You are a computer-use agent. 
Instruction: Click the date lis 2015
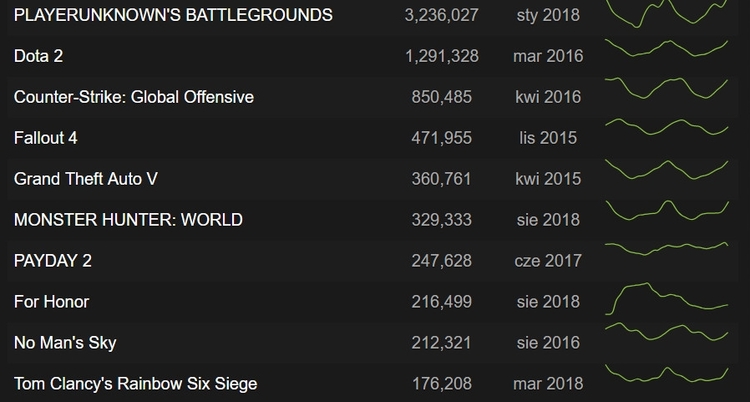tap(548, 138)
